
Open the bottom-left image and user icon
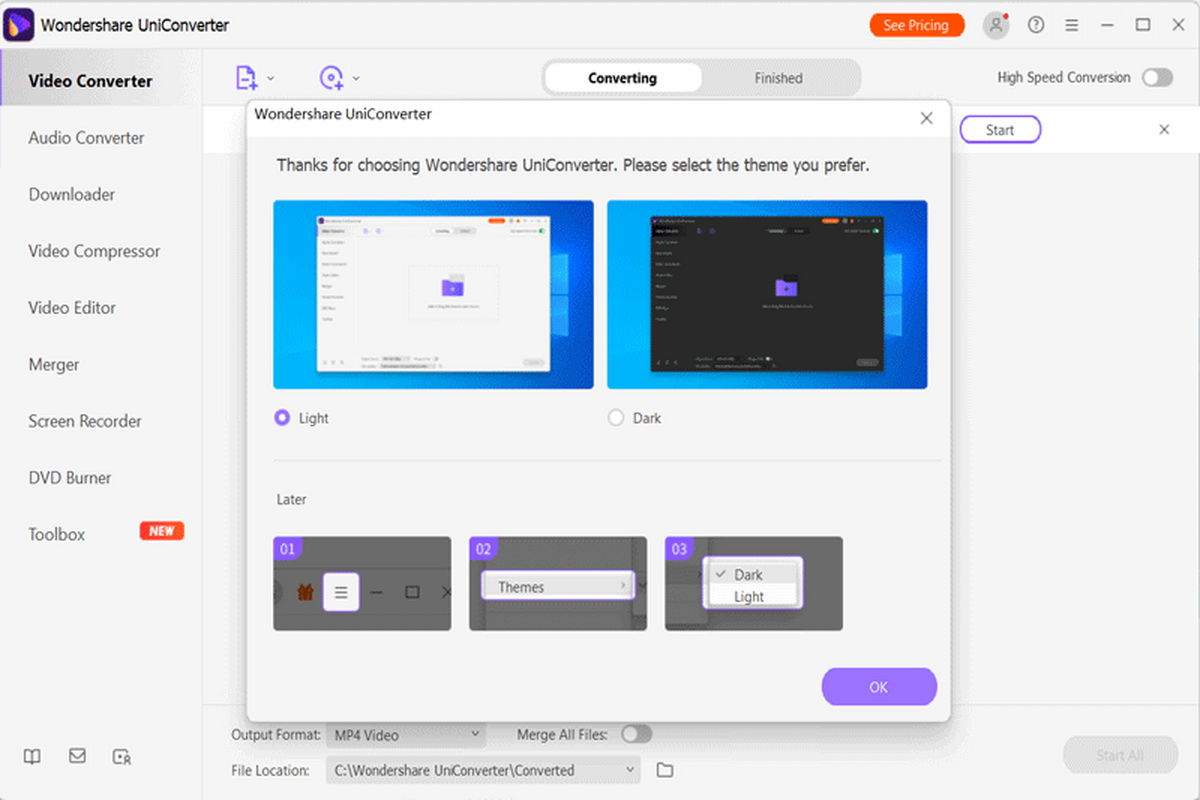pos(123,757)
